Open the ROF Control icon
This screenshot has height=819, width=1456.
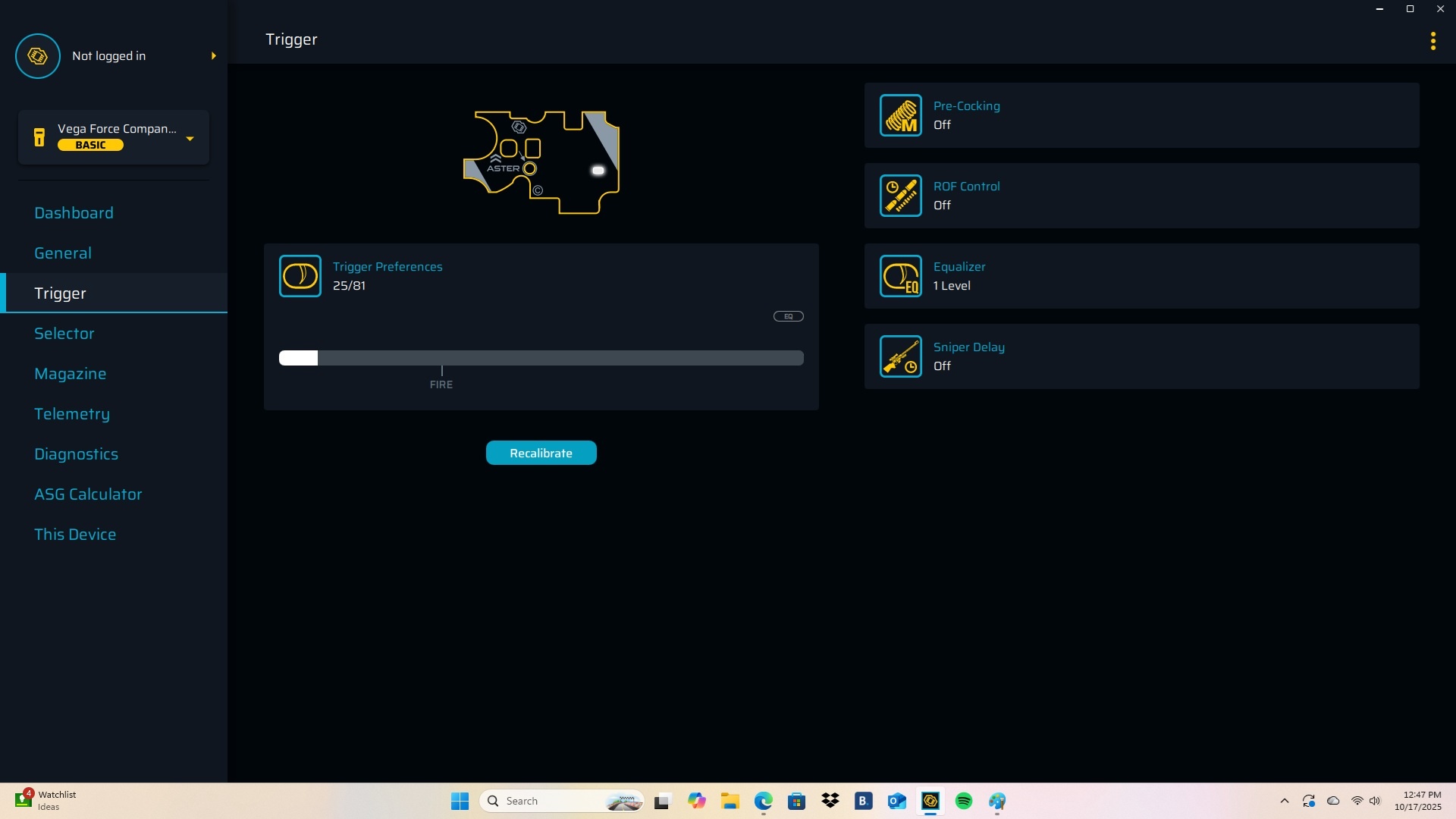click(x=900, y=196)
